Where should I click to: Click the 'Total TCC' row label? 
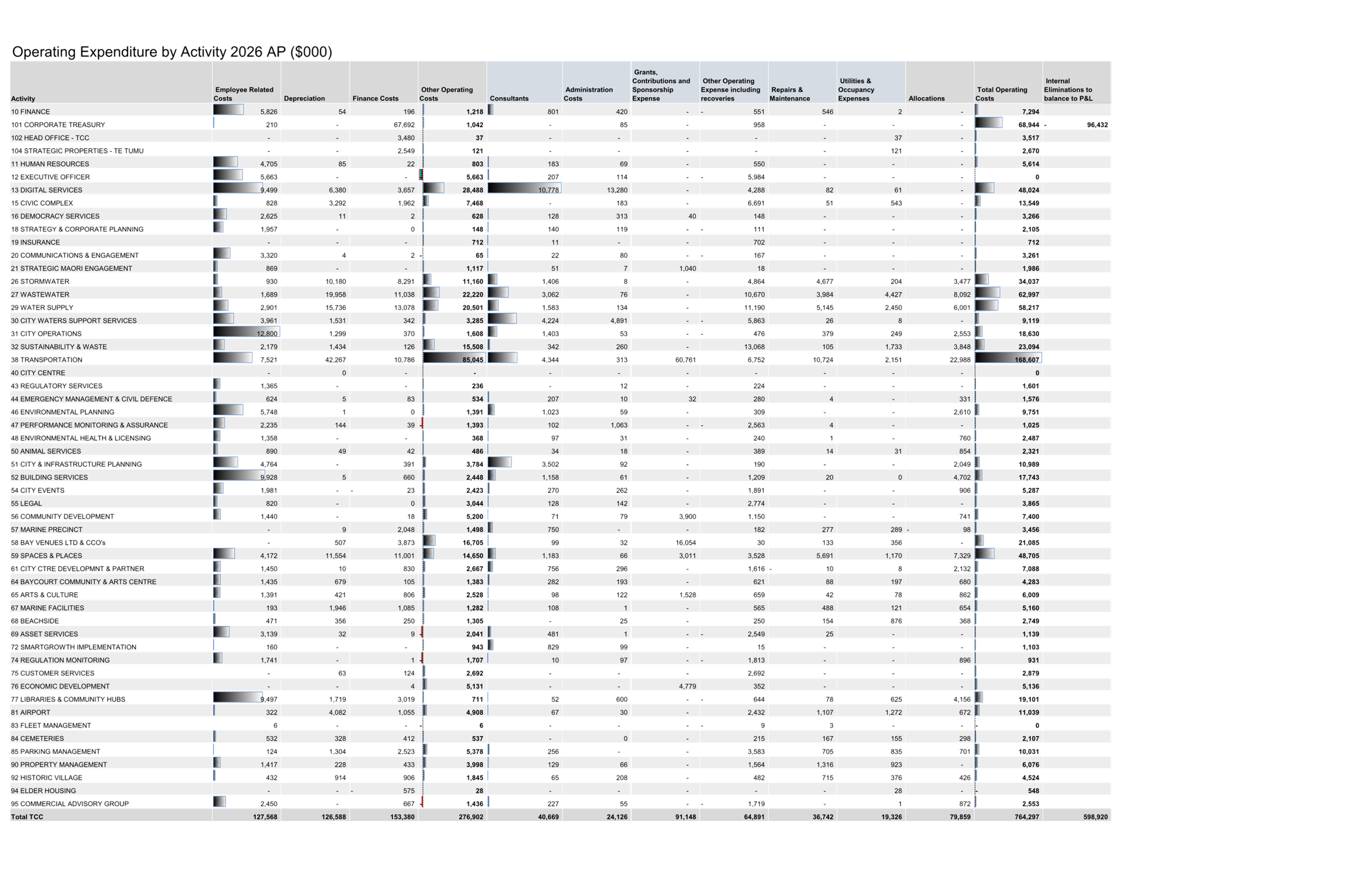pos(27,817)
